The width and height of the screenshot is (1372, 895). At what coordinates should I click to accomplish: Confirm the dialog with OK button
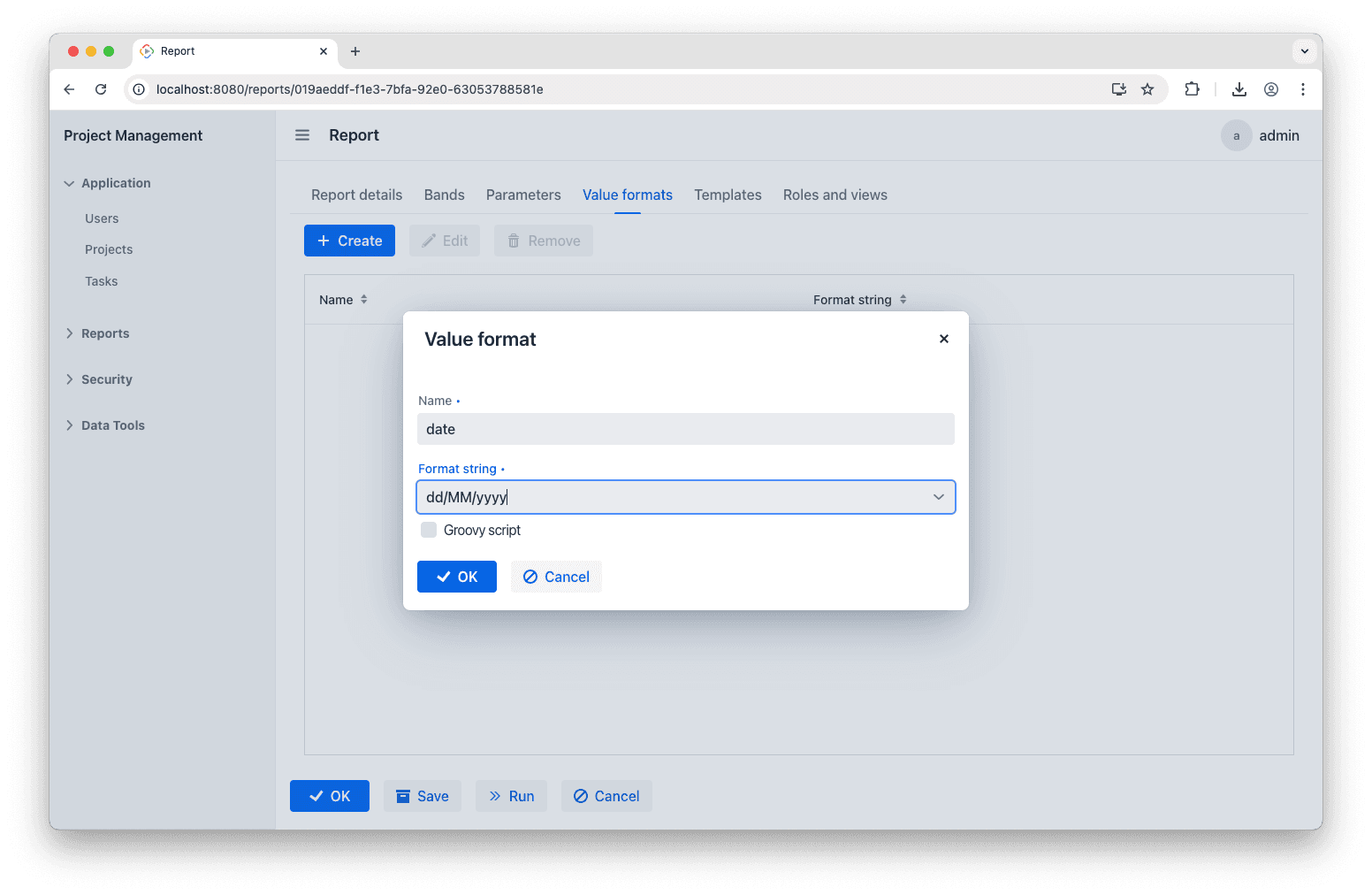tap(457, 577)
